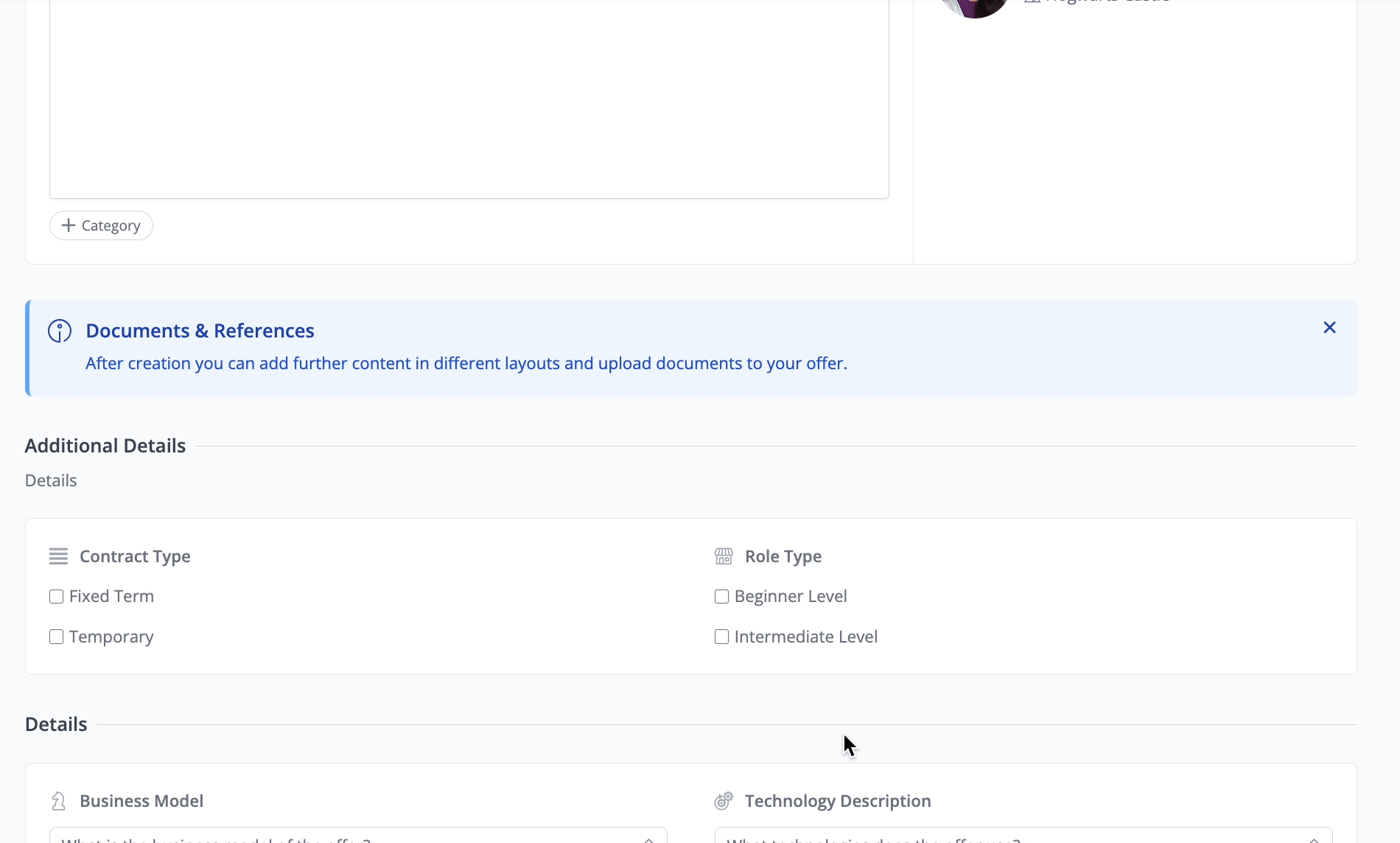Open the Business Model dropdown field
1400x843 pixels.
tap(346, 837)
